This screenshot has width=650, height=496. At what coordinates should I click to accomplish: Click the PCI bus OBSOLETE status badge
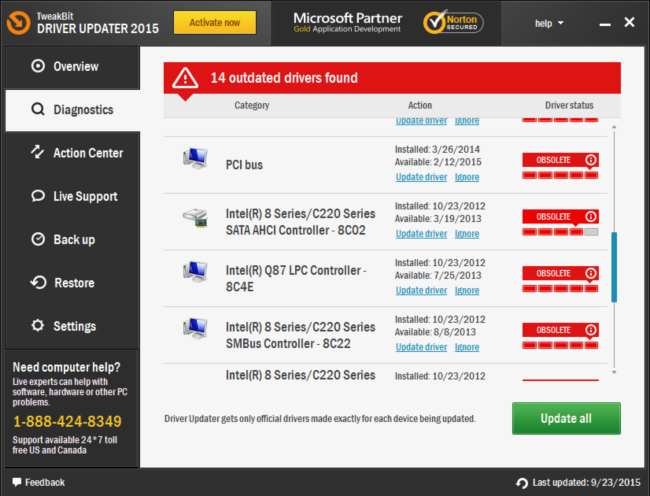560,160
